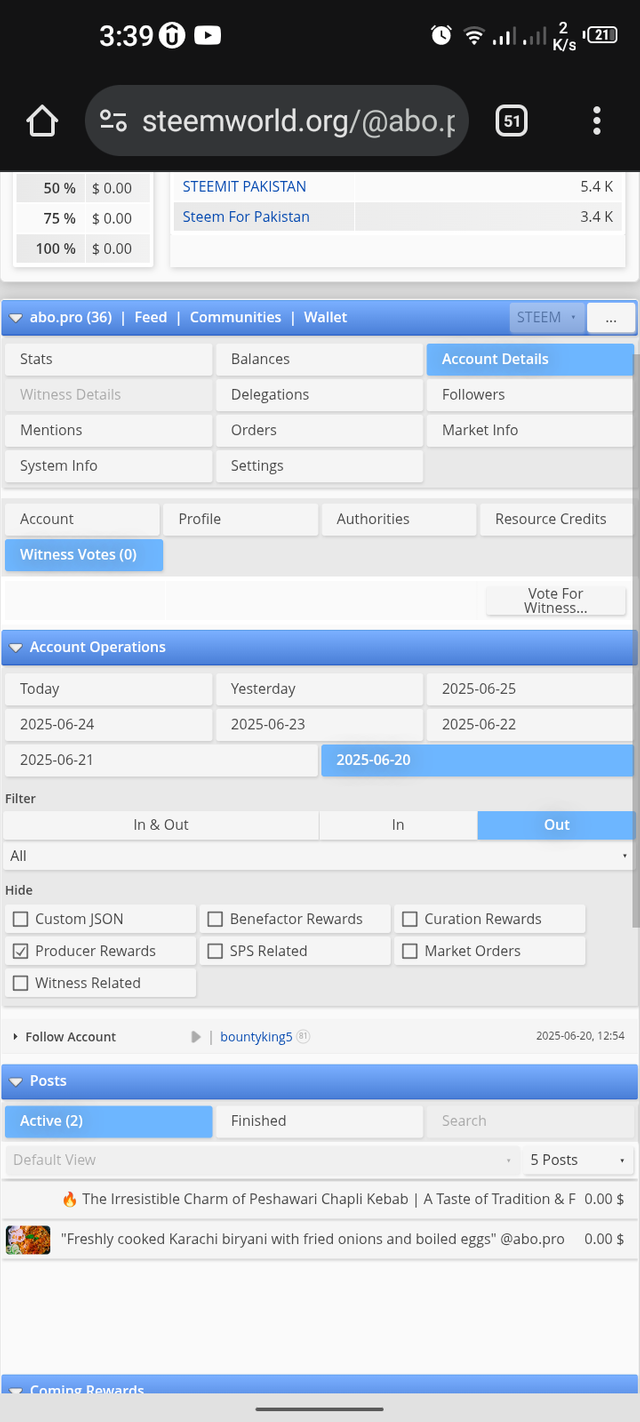This screenshot has width=640, height=1422.
Task: Open the Wallet link
Action: (x=326, y=317)
